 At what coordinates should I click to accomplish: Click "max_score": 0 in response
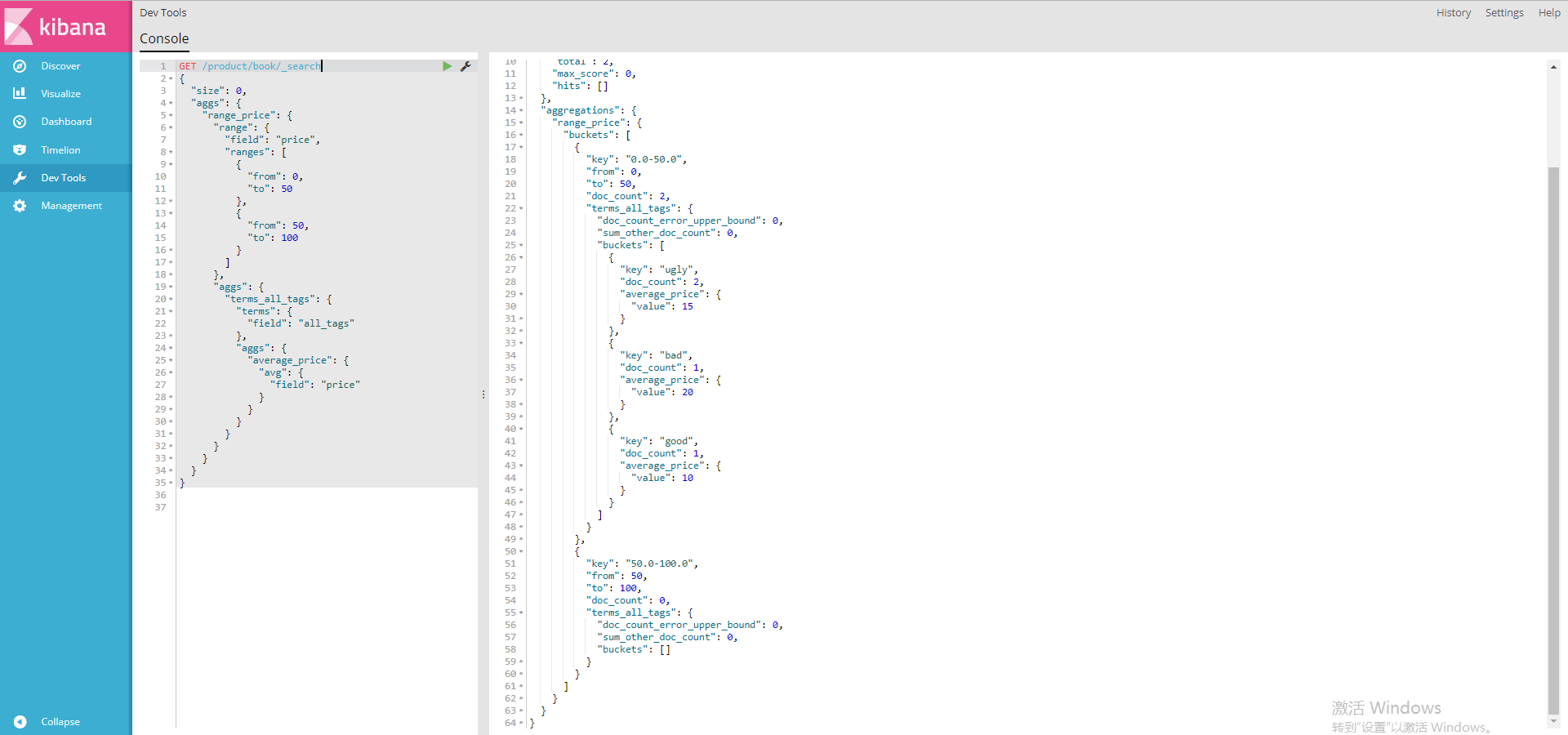595,73
